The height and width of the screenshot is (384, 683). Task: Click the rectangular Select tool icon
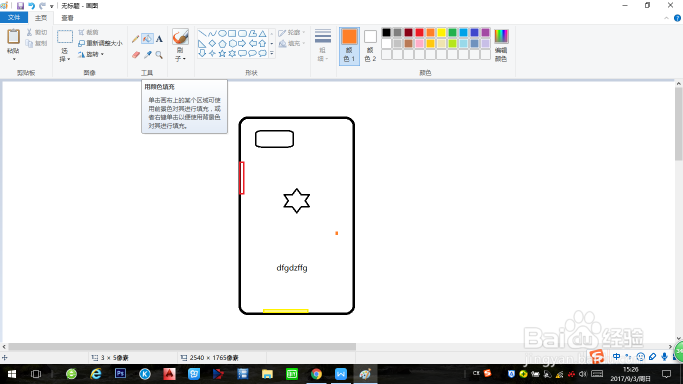(x=65, y=37)
